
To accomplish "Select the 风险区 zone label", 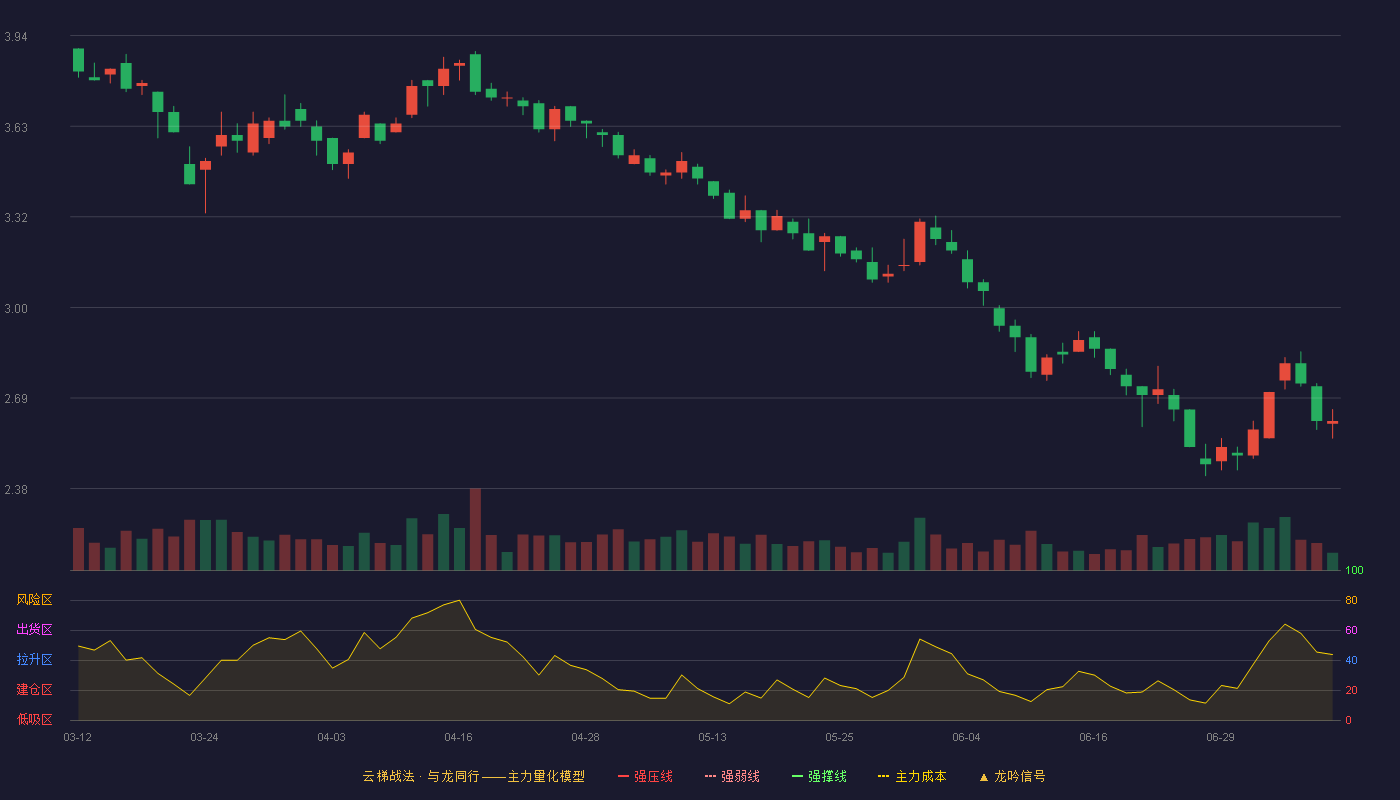I will pos(34,600).
